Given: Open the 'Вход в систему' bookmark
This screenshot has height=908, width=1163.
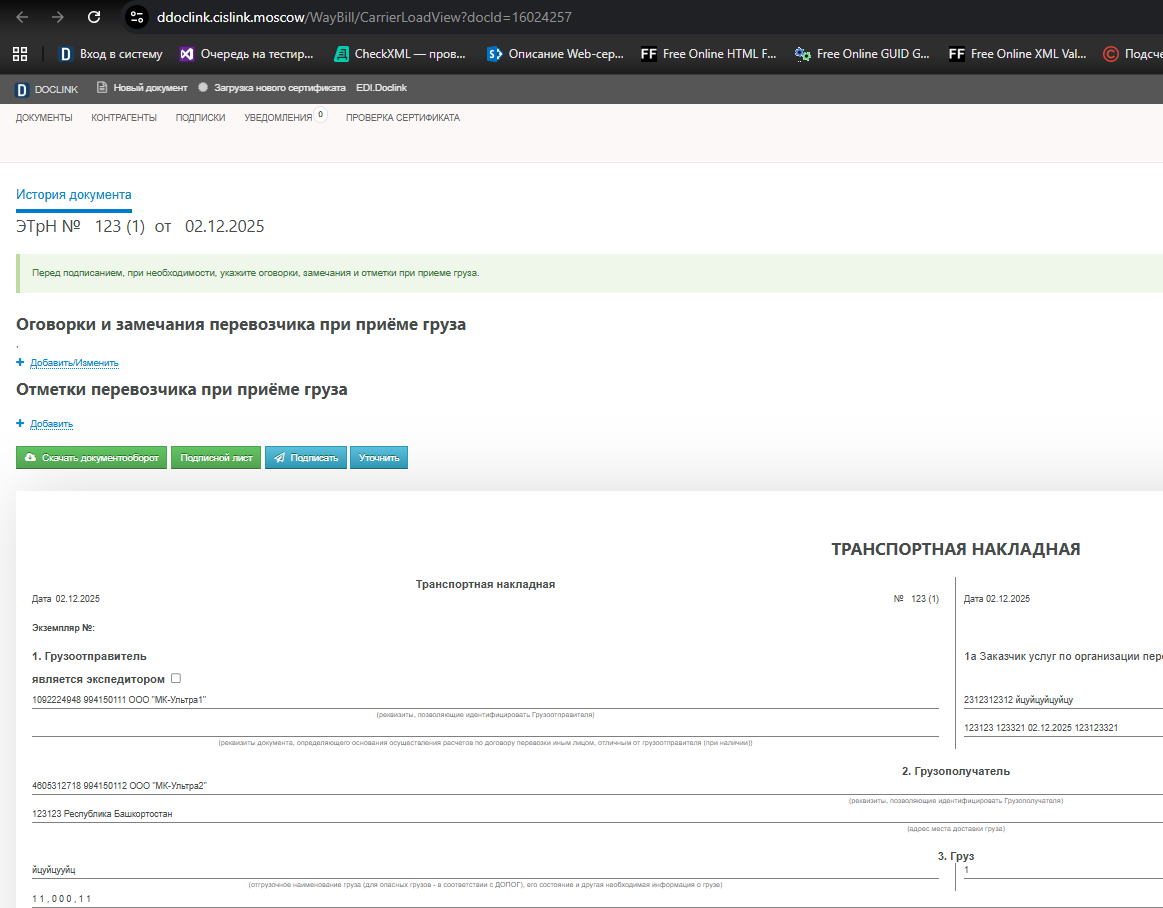Looking at the screenshot, I should tap(111, 53).
